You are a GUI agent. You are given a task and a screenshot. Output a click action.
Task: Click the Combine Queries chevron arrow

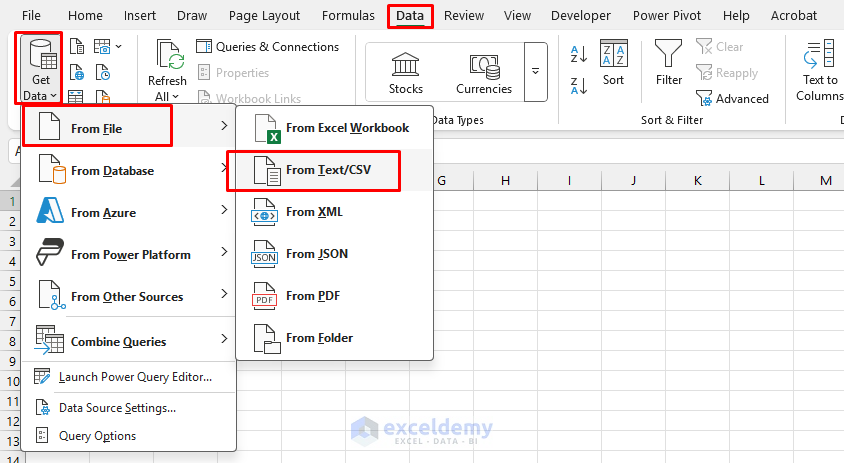224,339
